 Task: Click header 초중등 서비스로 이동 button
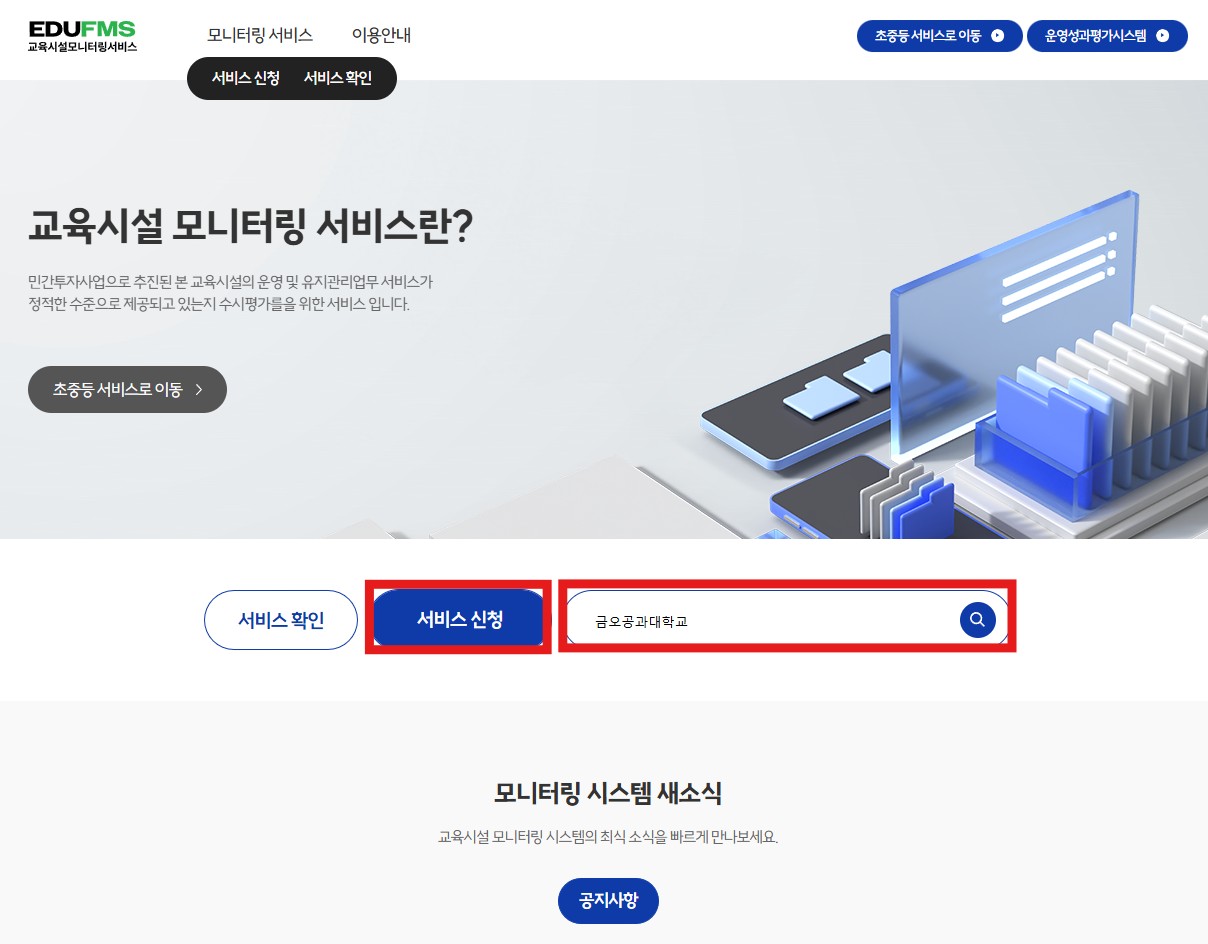pos(940,36)
